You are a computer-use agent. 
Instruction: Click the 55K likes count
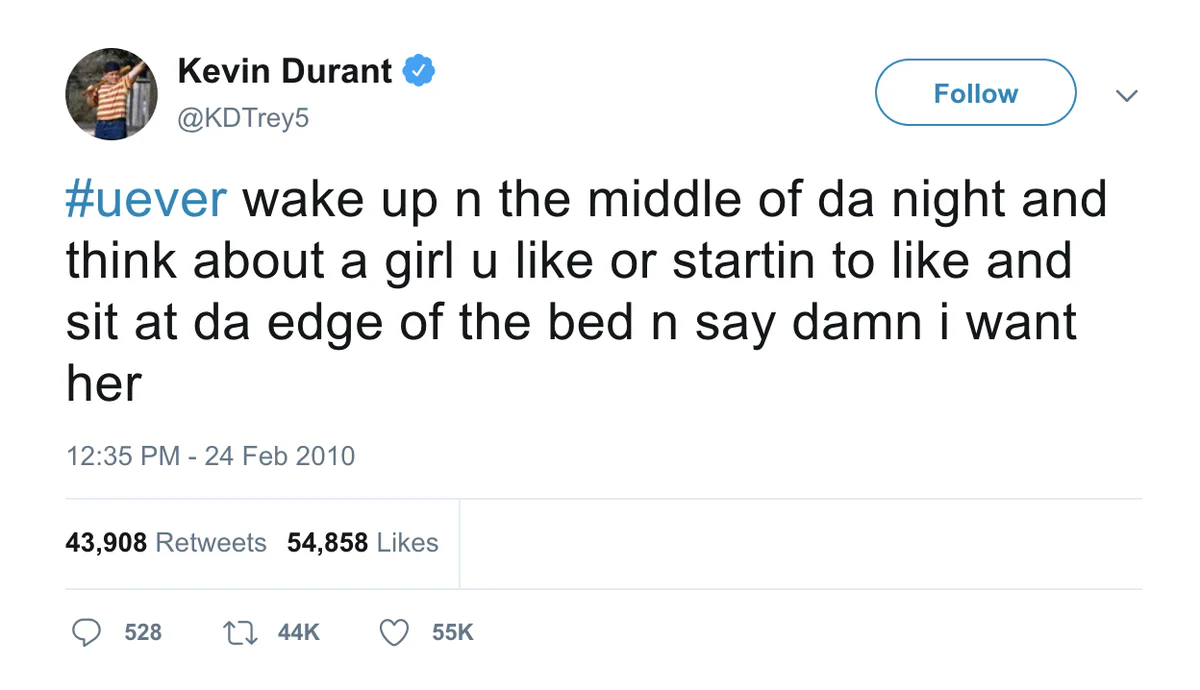(453, 633)
